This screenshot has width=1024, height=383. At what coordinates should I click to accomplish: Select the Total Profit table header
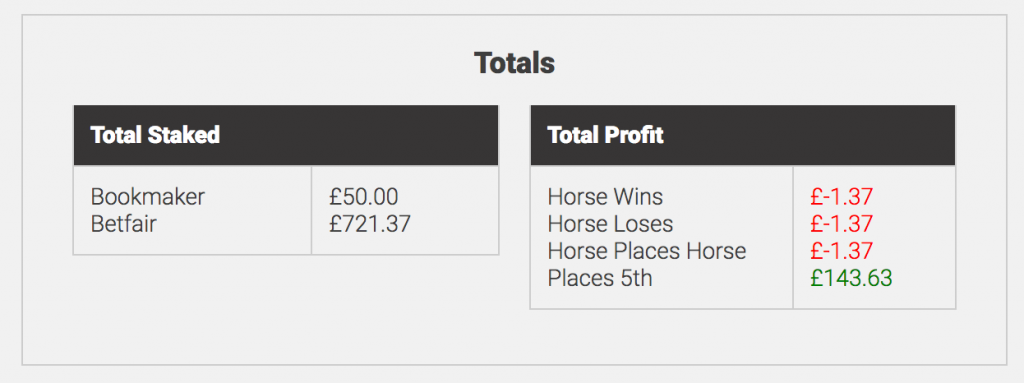[743, 135]
